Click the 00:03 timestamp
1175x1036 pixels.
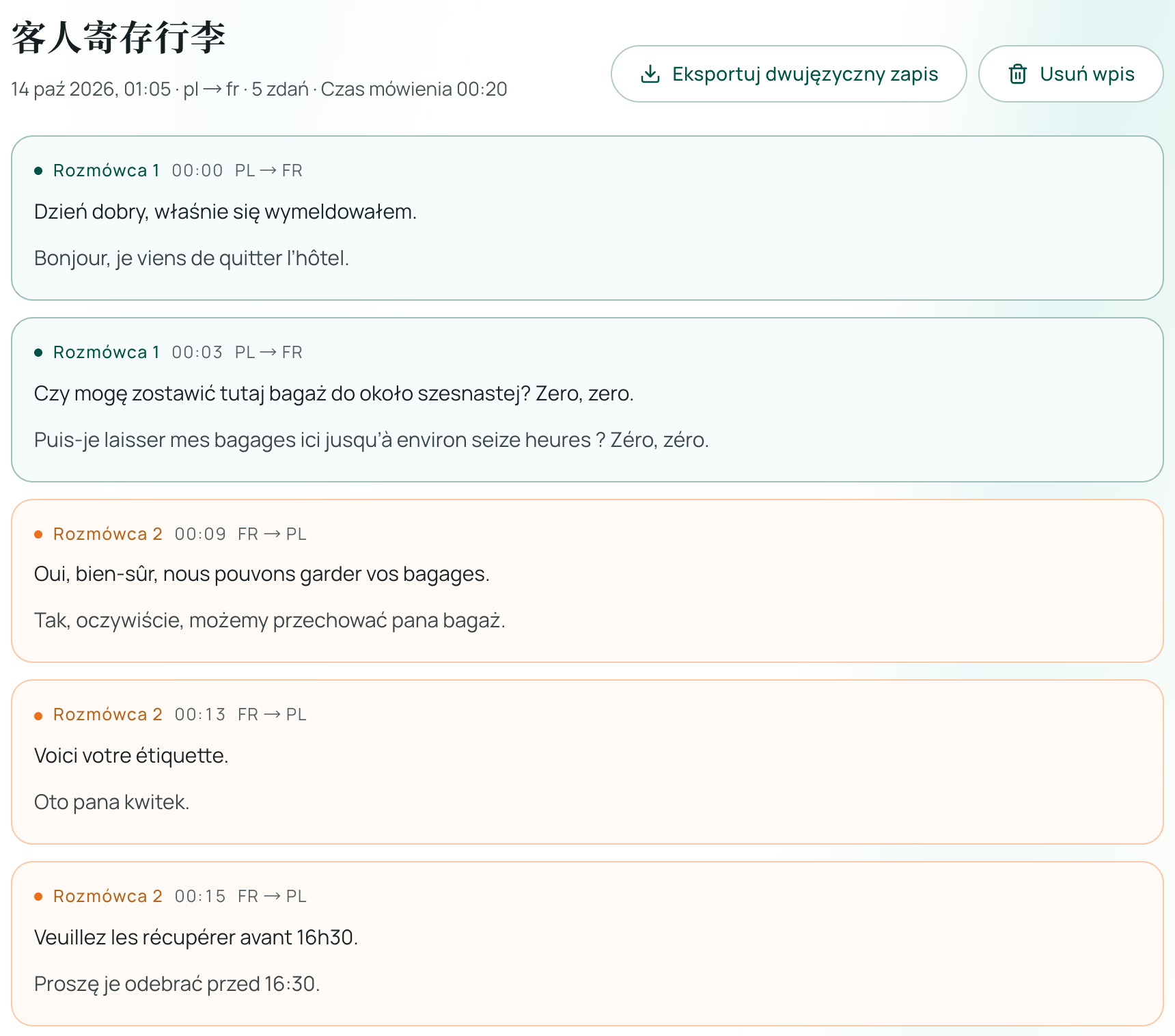click(197, 352)
